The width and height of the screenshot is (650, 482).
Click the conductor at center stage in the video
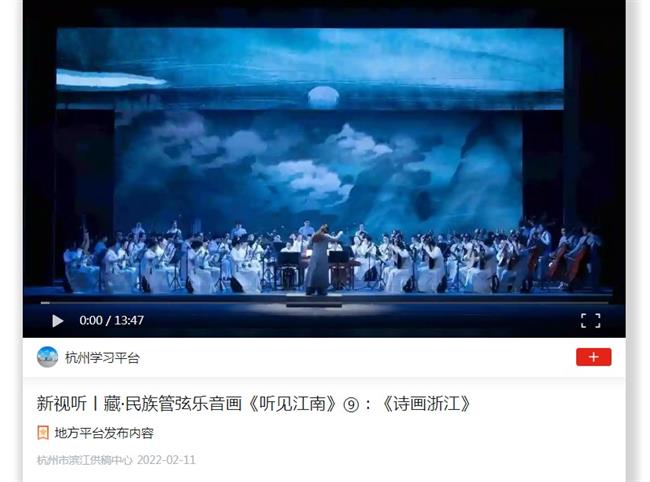point(319,260)
